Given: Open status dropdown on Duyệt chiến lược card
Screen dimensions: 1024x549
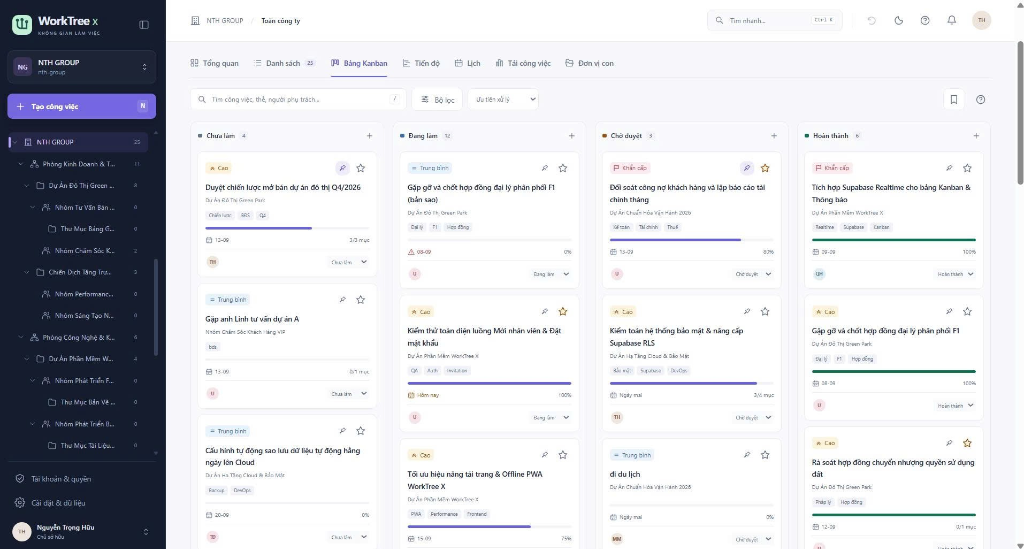Looking at the screenshot, I should coord(349,262).
